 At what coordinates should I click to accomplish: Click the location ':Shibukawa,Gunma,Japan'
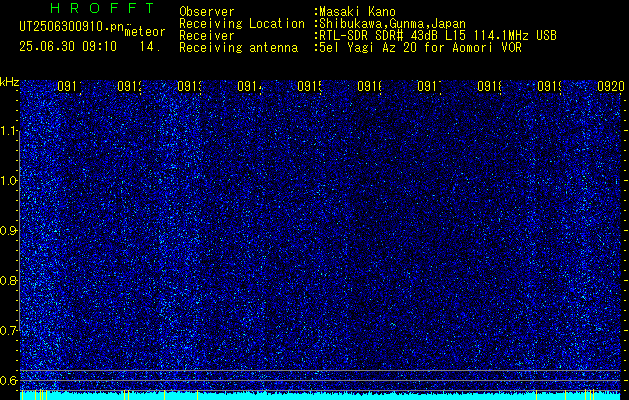coord(390,24)
